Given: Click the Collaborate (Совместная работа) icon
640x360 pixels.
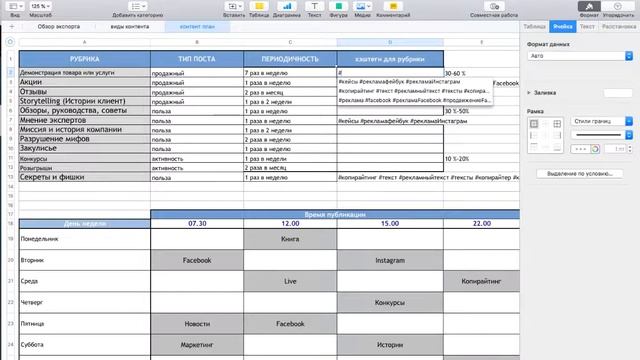Looking at the screenshot, I should coord(494,7).
